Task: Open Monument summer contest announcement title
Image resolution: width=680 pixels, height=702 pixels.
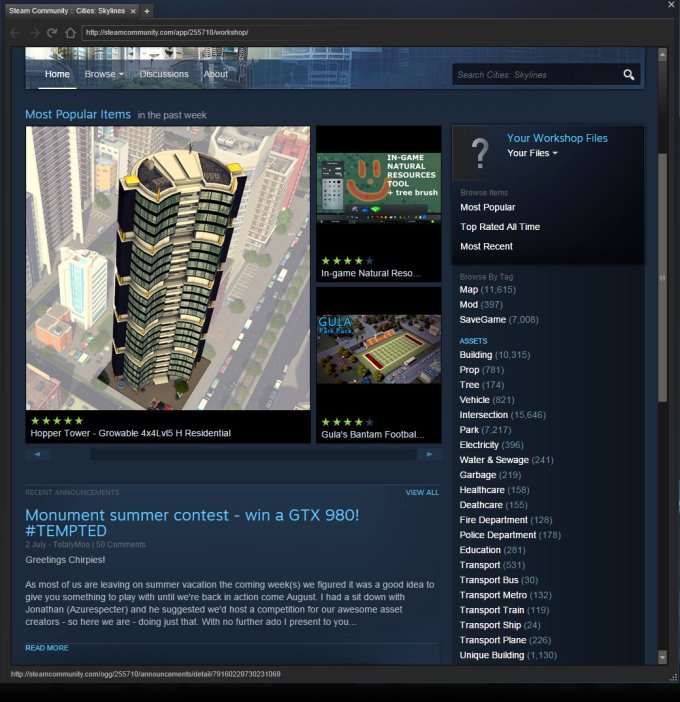Action: 192,523
